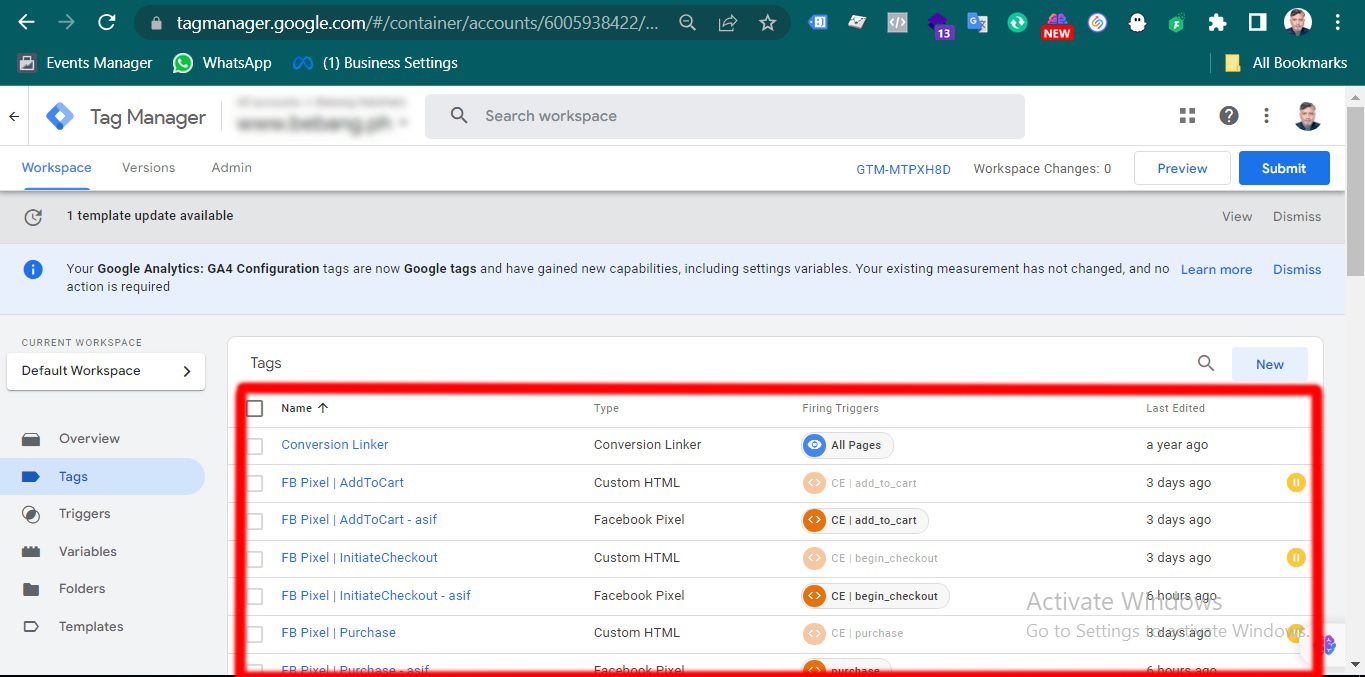Click the NEW badge extension icon
The height and width of the screenshot is (677, 1365).
[x=1057, y=24]
